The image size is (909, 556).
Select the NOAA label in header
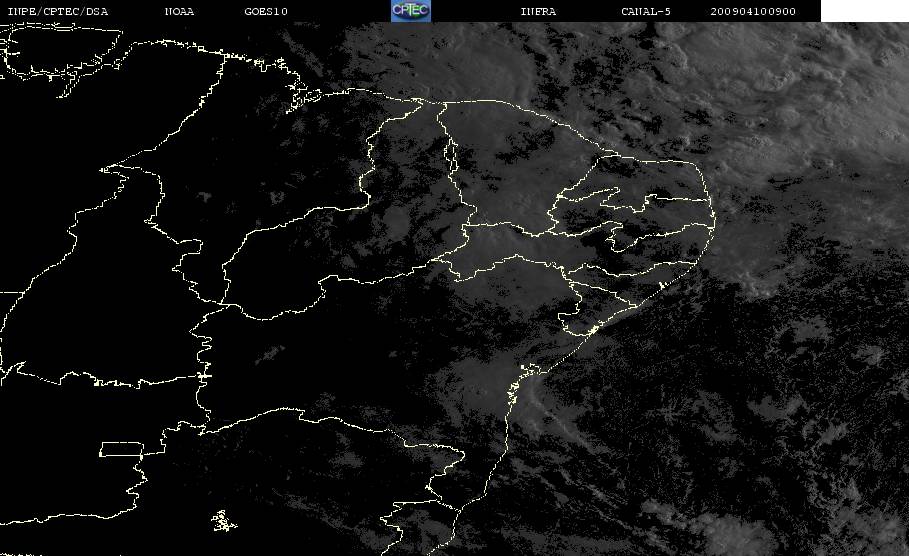click(x=179, y=12)
